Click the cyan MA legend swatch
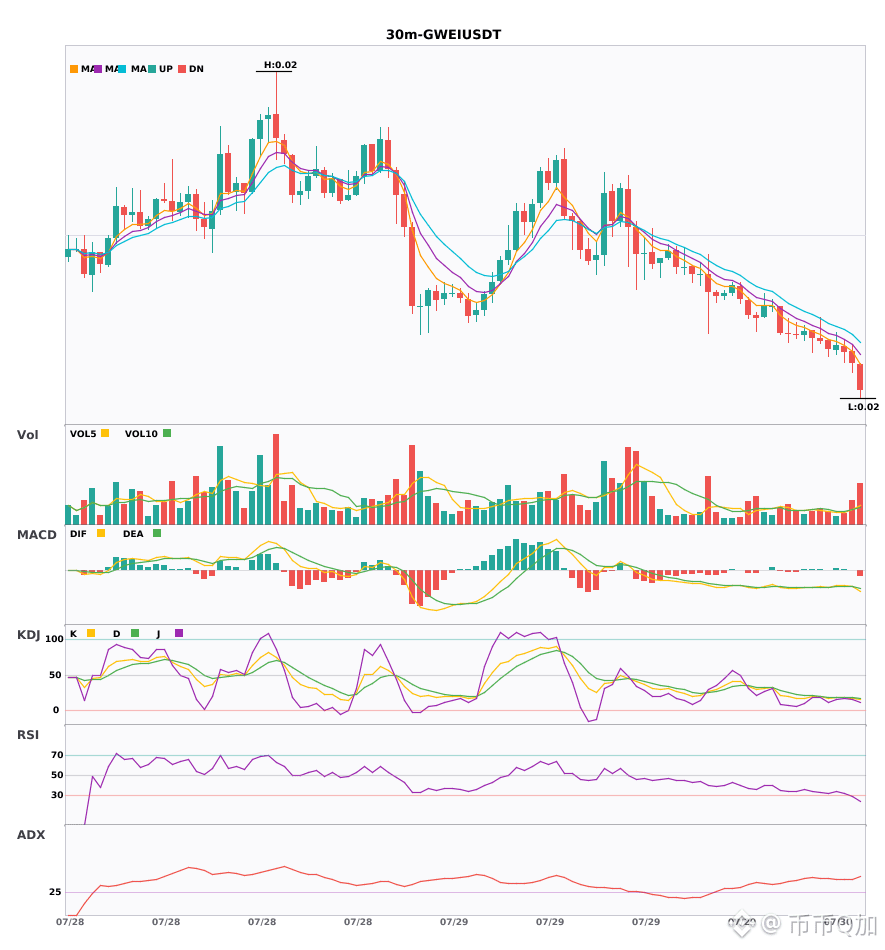Screen dimensions: 885x950 122,69
